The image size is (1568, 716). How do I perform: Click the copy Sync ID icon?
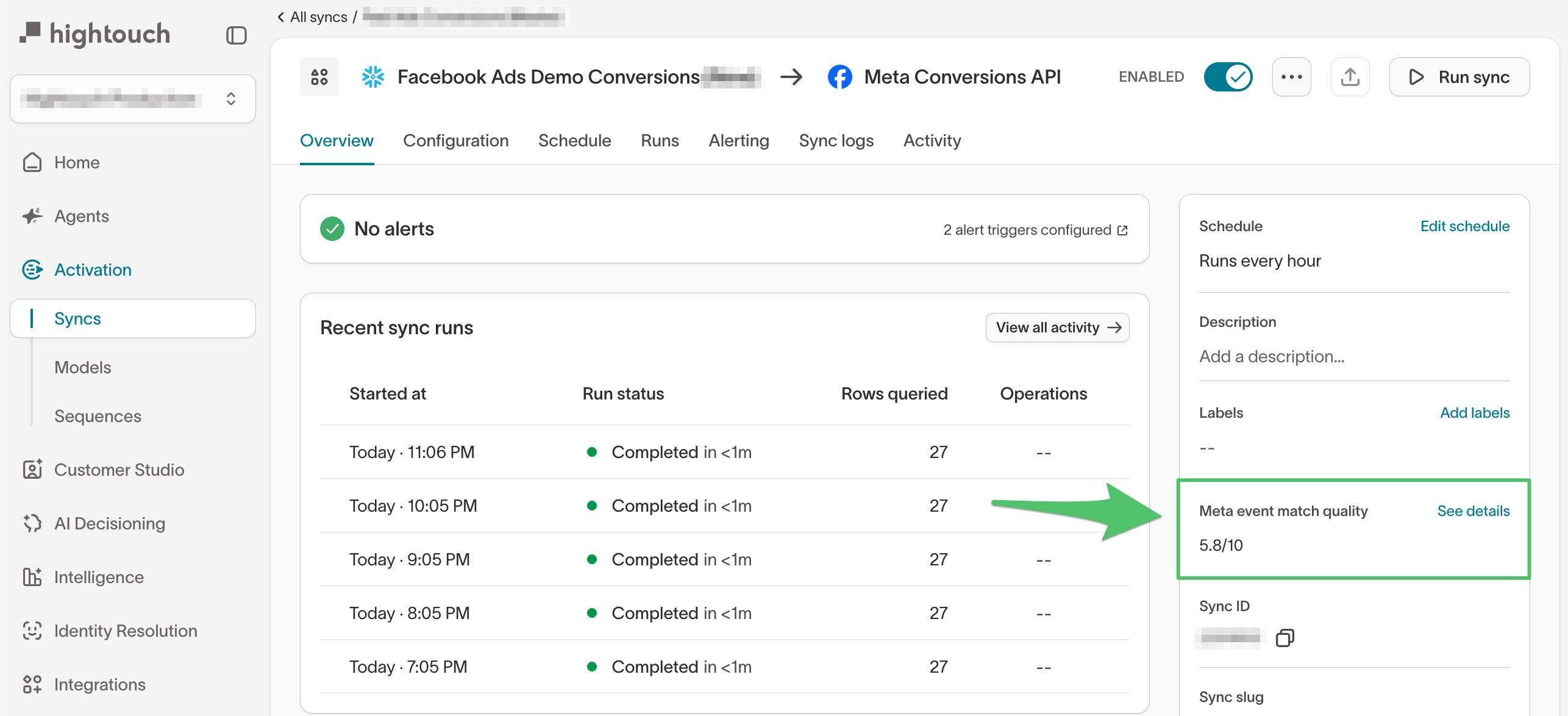coord(1285,638)
